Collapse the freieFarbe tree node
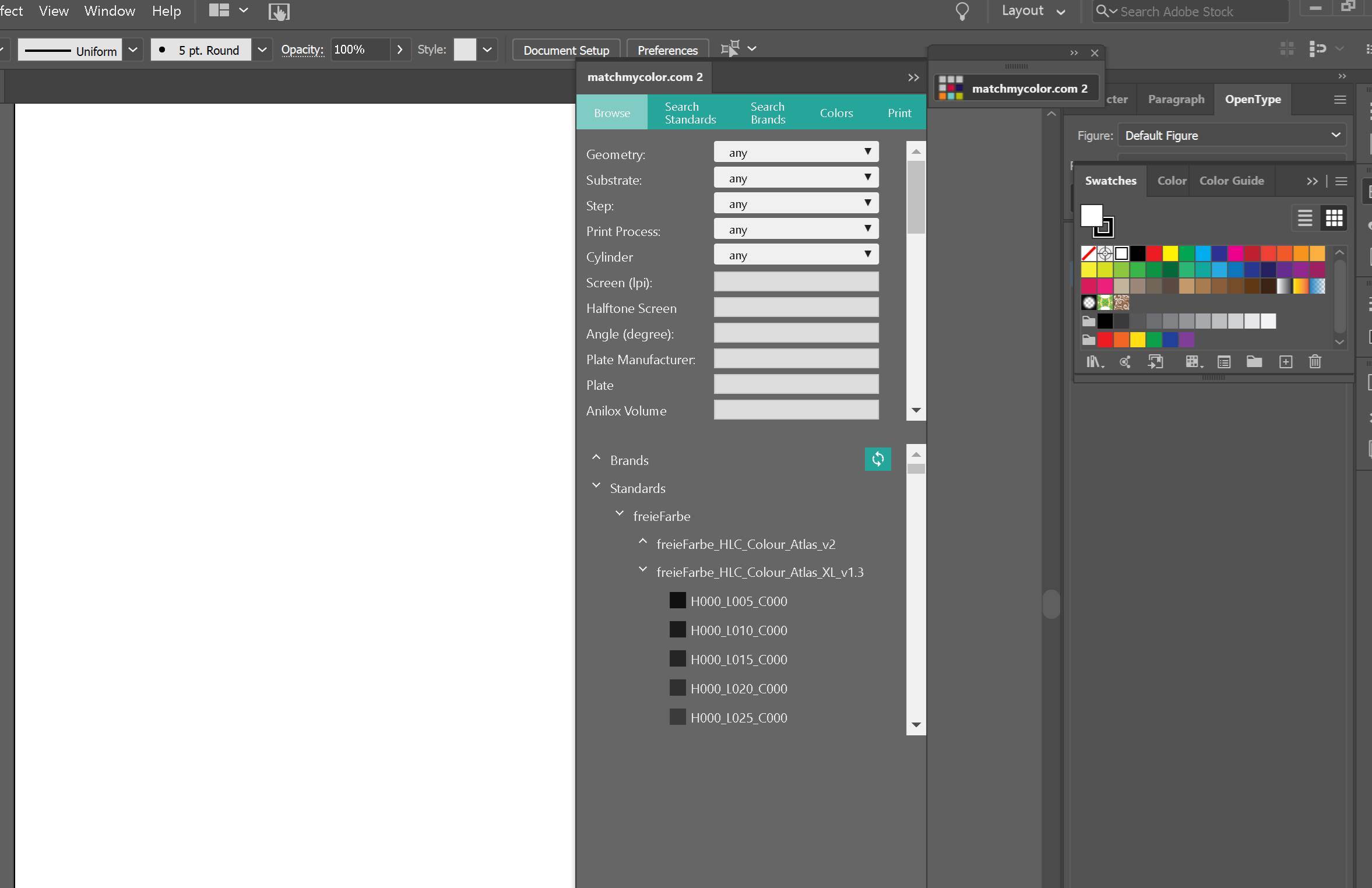This screenshot has height=888, width=1372. [620, 514]
